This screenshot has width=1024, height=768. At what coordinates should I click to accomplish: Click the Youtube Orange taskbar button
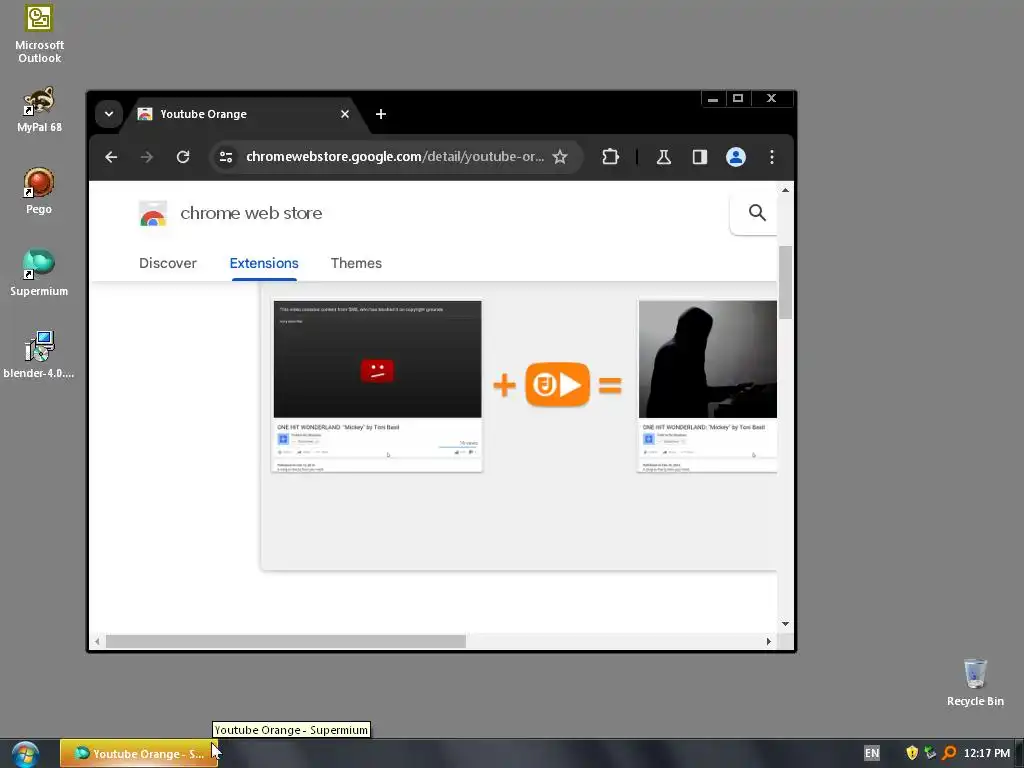tap(138, 754)
